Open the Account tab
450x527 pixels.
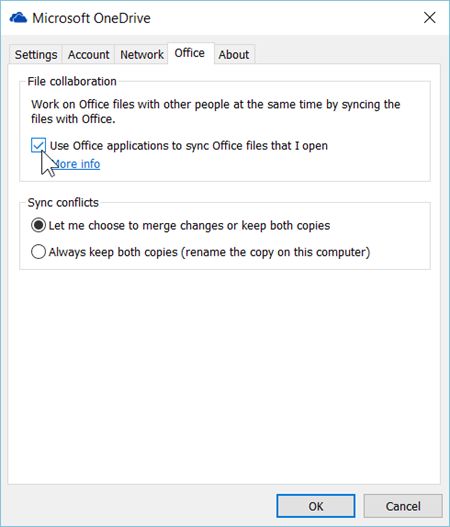88,54
